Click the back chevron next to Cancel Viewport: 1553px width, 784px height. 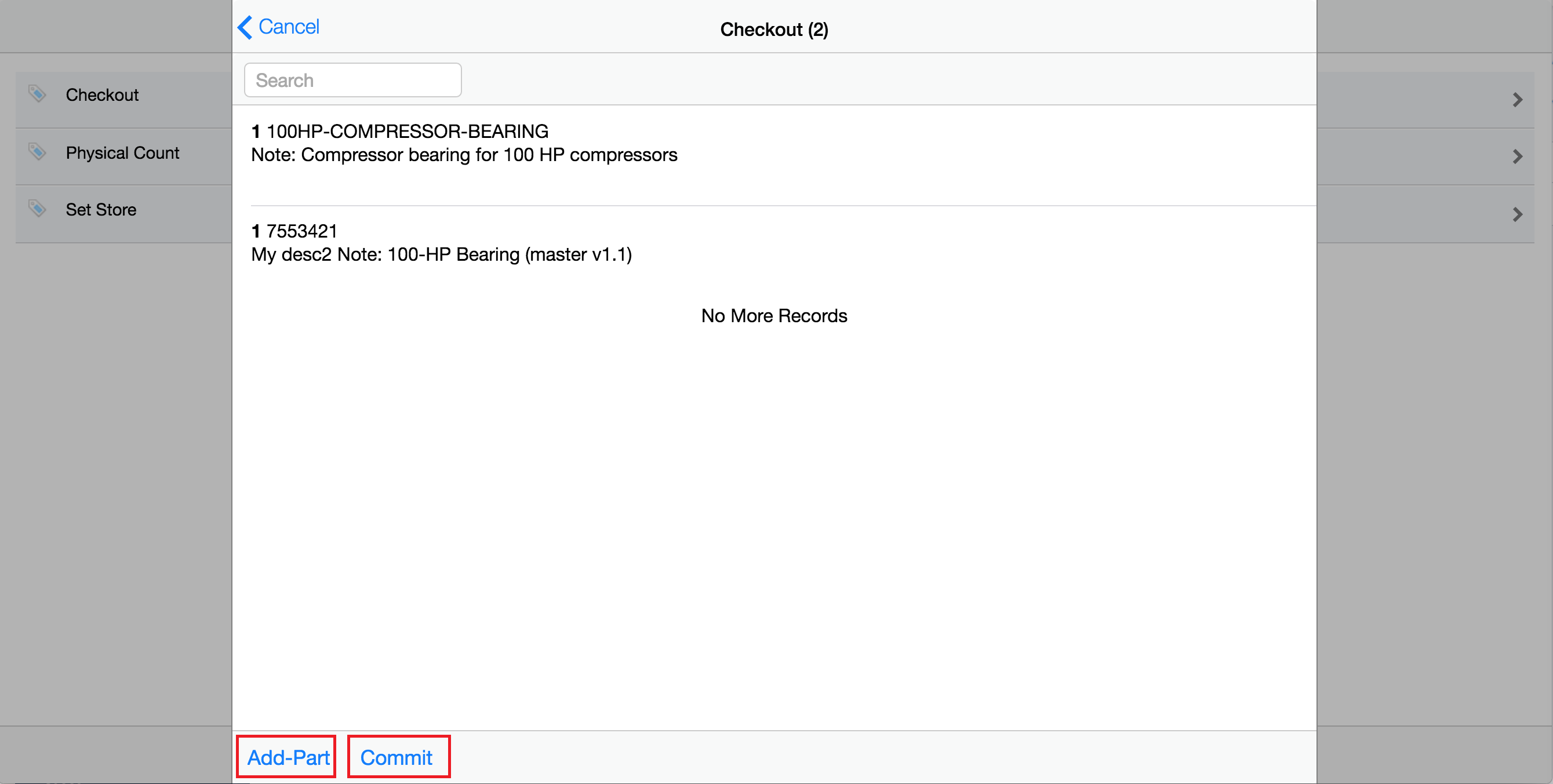pyautogui.click(x=245, y=27)
